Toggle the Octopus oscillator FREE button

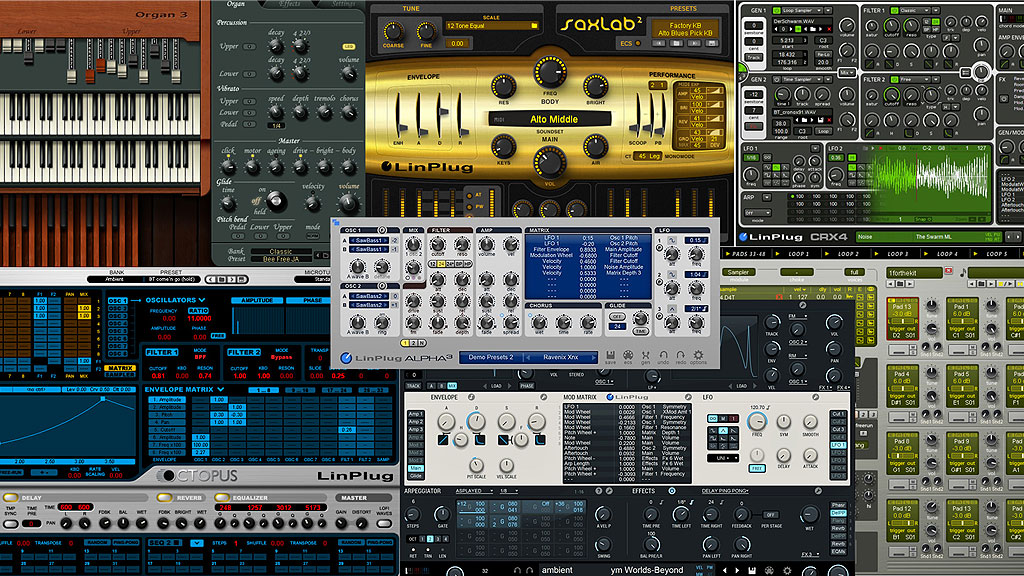click(217, 336)
